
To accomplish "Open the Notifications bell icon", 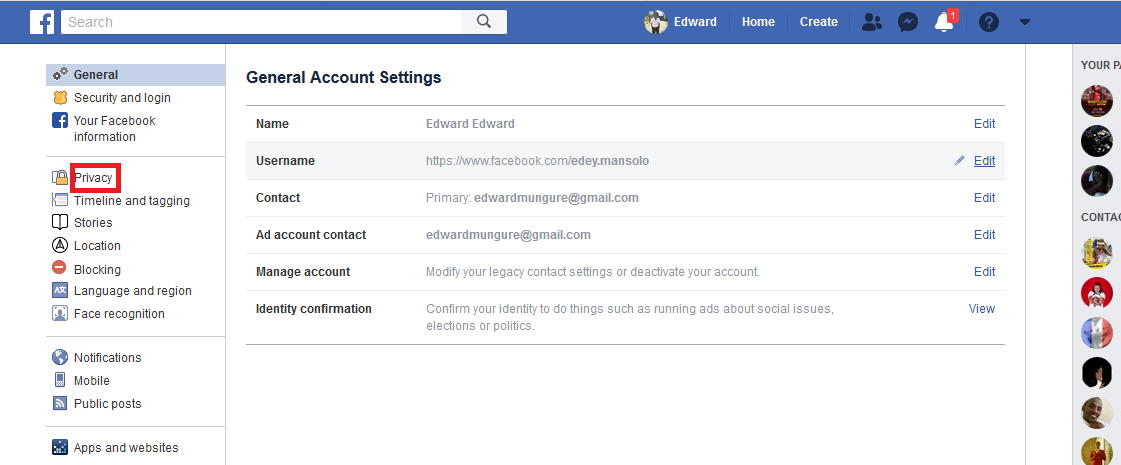I will 944,22.
